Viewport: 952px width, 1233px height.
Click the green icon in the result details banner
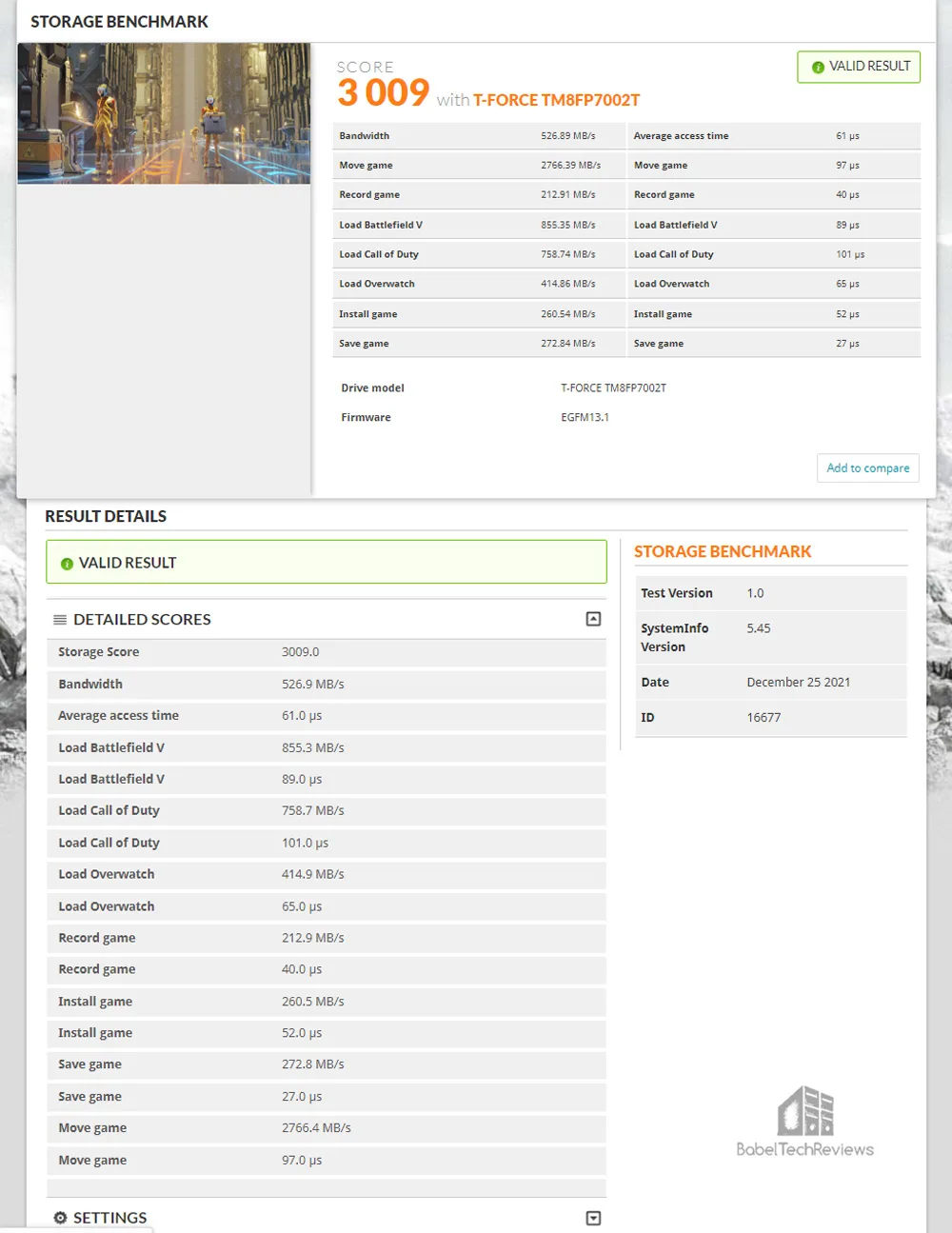pyautogui.click(x=67, y=564)
